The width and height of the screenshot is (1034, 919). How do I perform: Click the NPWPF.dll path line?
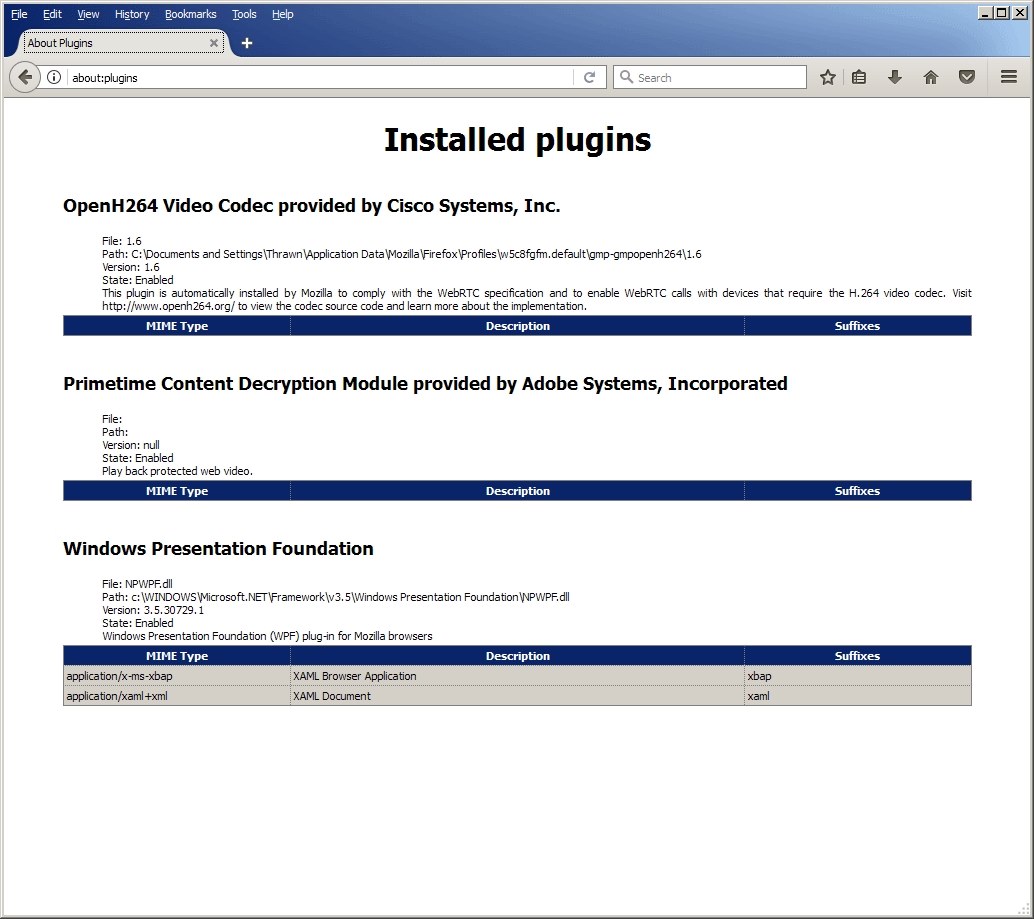(336, 597)
